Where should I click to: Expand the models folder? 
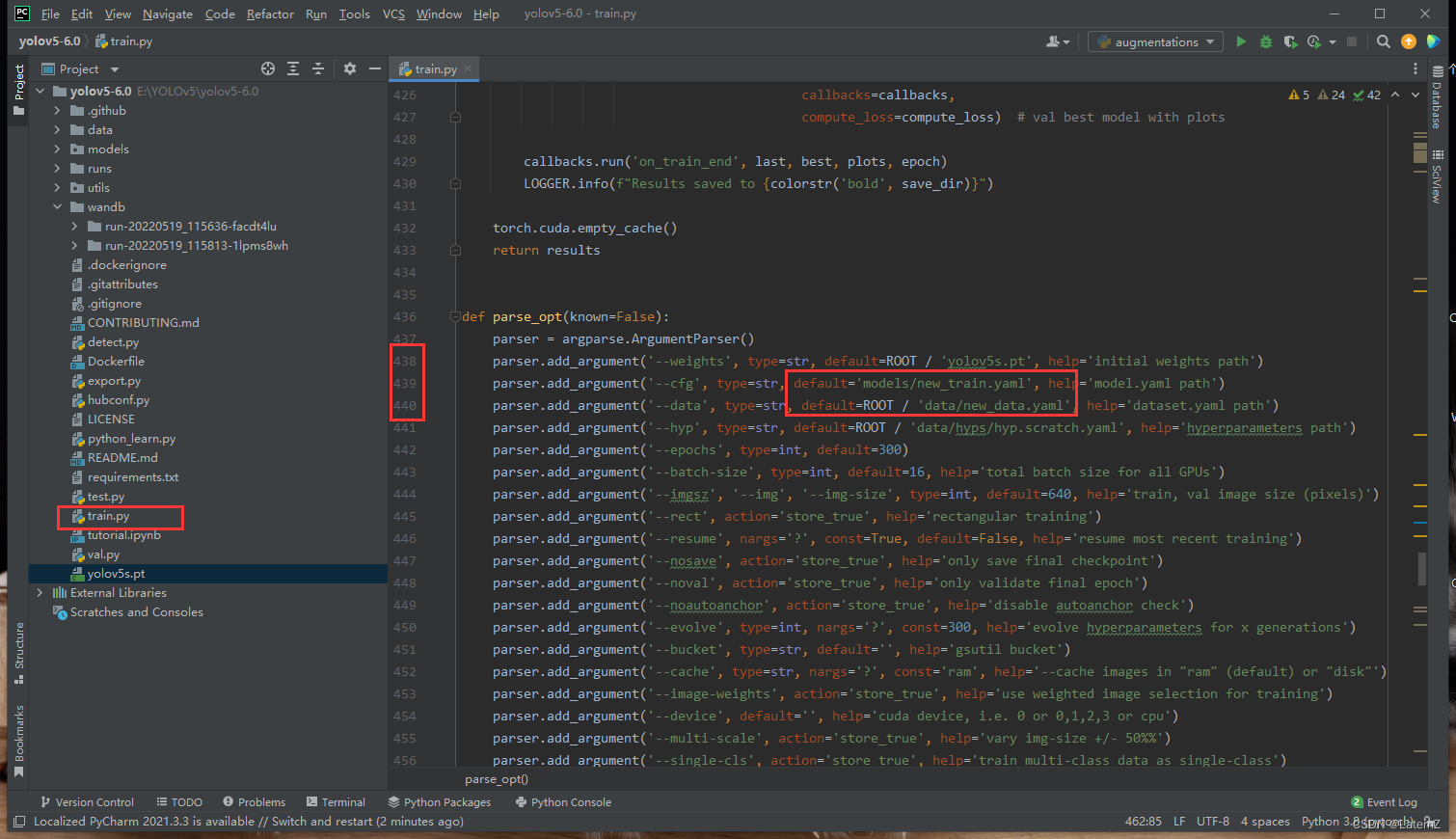(57, 149)
